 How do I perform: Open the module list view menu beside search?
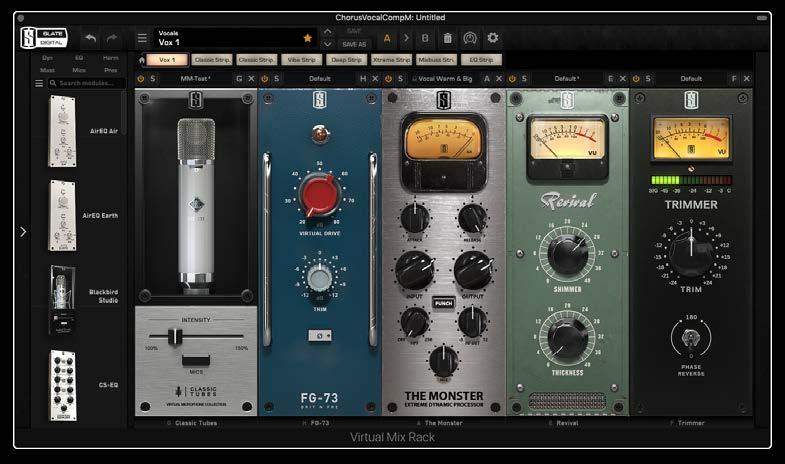click(x=39, y=83)
